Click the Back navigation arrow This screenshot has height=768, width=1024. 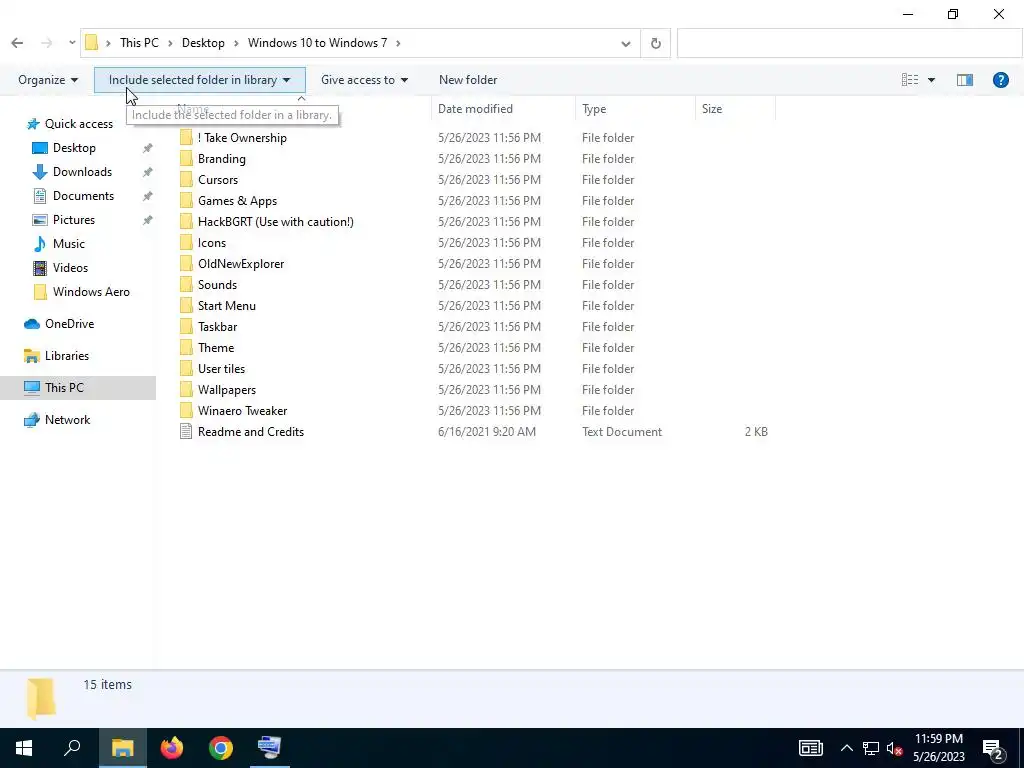[x=17, y=43]
